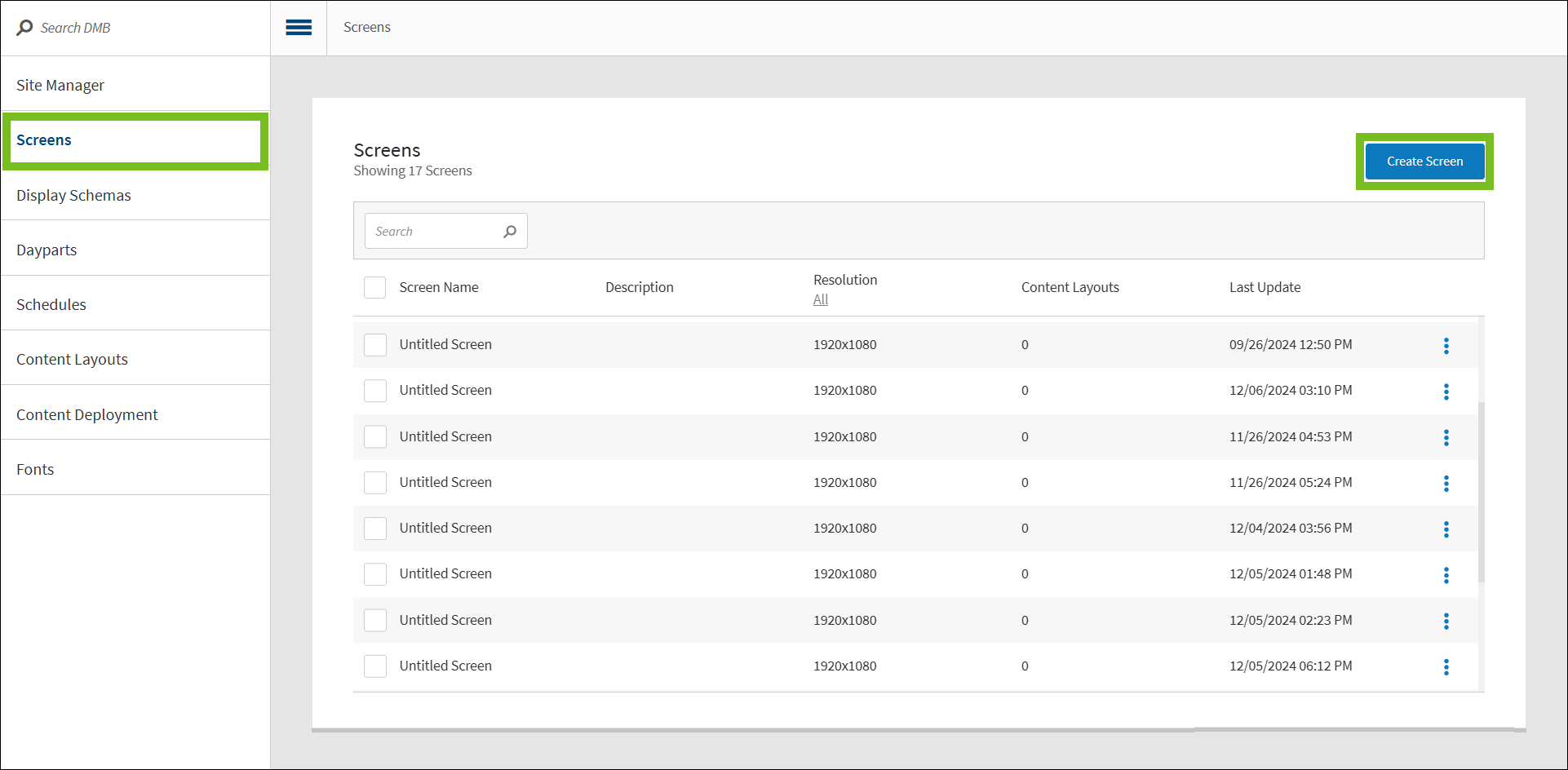Sort by the Last Update column header

[1265, 287]
